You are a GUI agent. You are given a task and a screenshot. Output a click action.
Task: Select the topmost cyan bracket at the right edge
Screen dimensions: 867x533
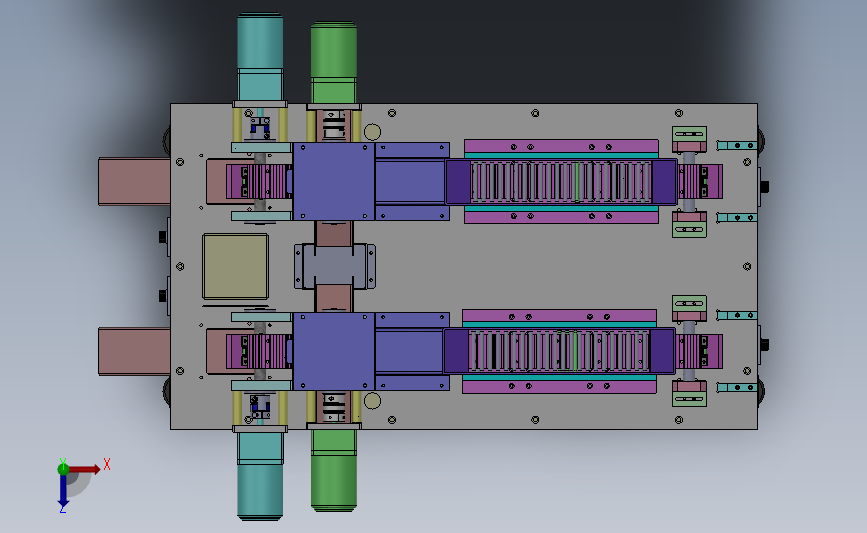point(737,145)
